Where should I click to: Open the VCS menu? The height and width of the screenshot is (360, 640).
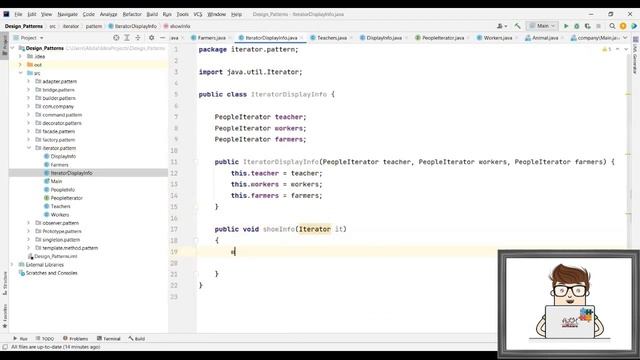(198, 14)
